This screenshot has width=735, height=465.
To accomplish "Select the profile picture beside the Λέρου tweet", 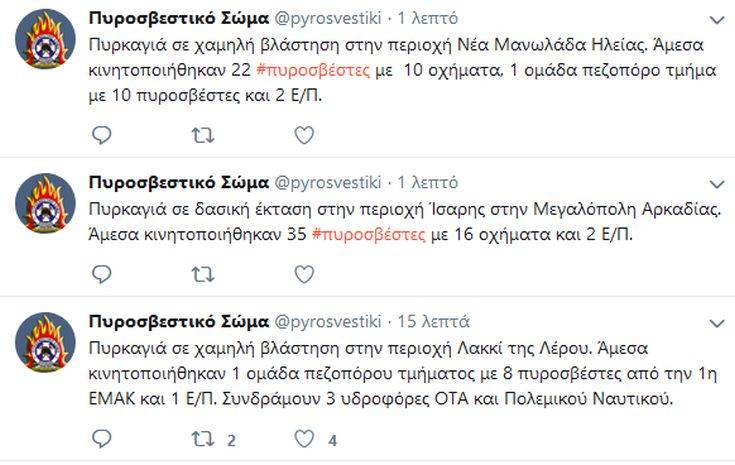I will click(x=45, y=345).
